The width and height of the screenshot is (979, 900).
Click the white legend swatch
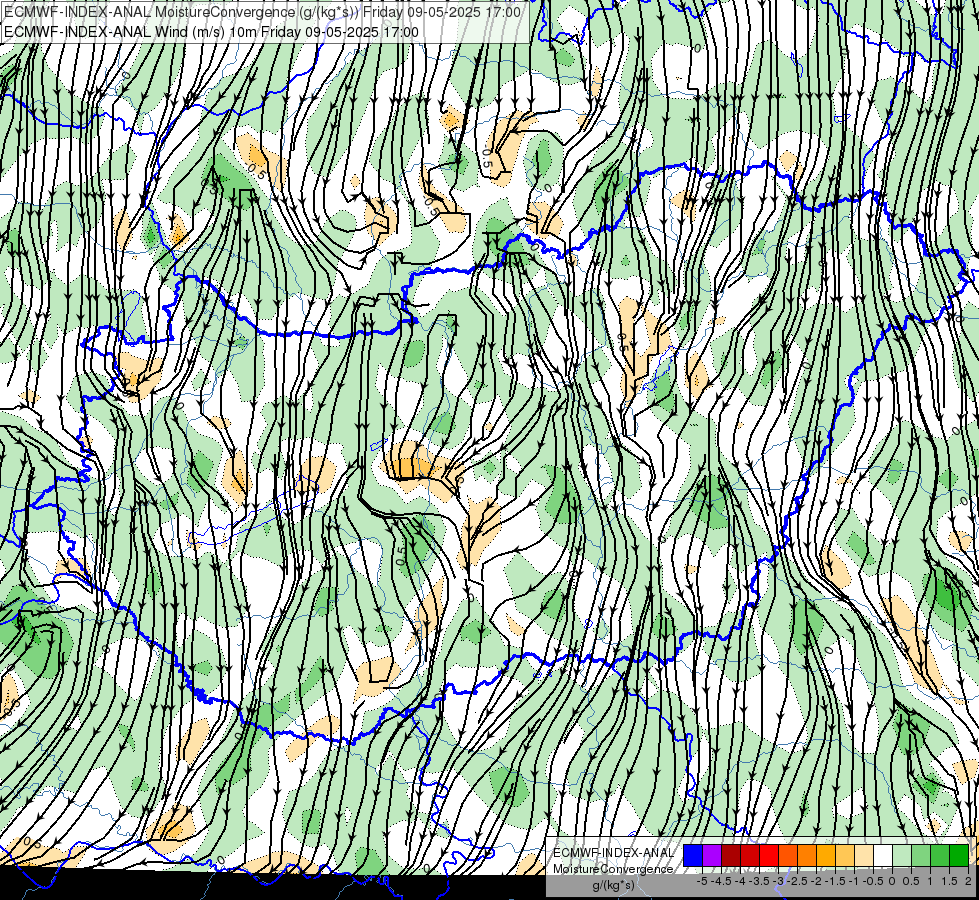(x=883, y=856)
